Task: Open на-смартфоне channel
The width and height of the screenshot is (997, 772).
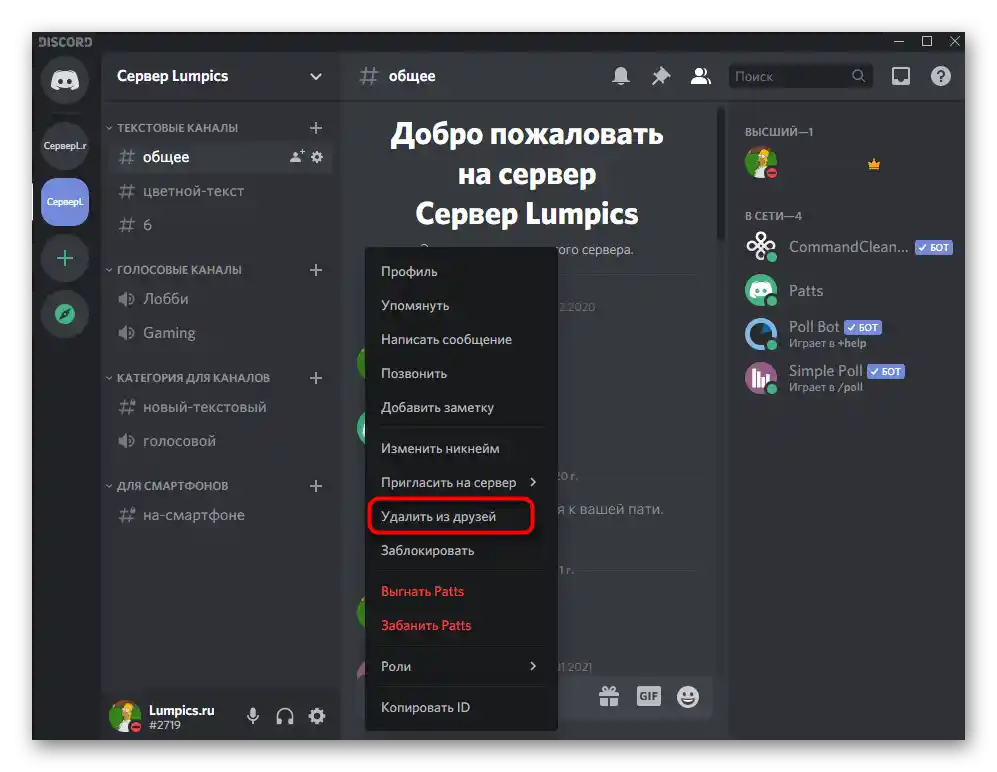Action: (x=220, y=515)
